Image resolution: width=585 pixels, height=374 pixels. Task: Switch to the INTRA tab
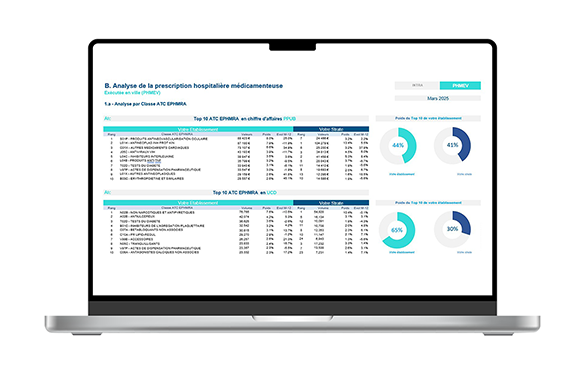point(417,85)
